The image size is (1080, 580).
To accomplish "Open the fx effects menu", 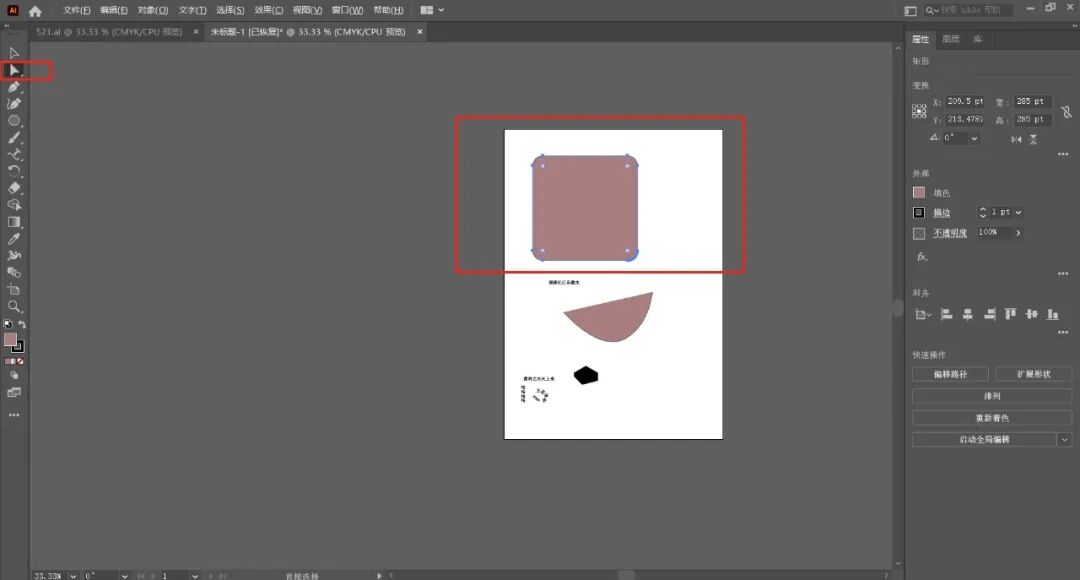I will coord(922,256).
